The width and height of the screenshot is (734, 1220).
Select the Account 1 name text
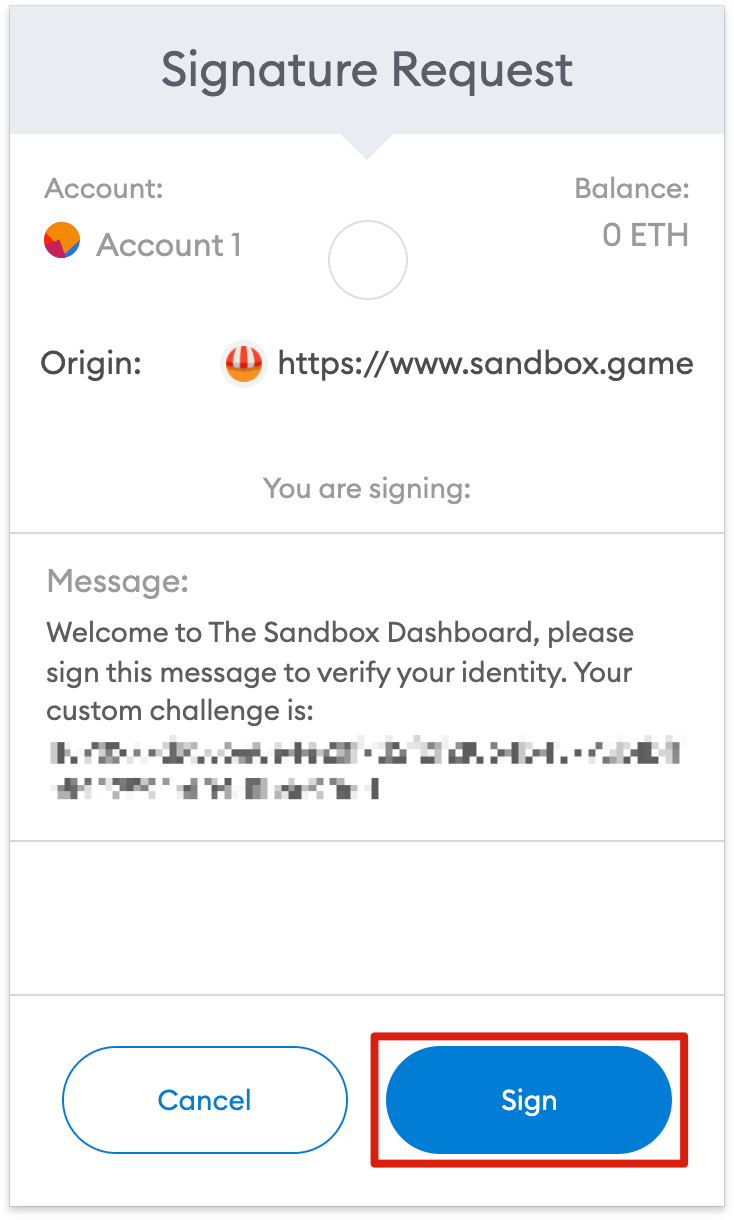(168, 245)
